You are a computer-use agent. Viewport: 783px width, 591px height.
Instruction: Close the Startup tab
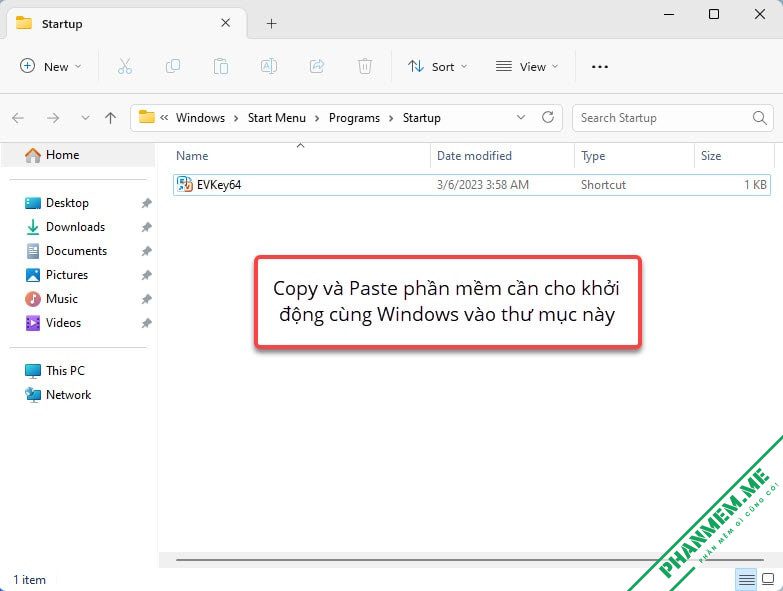click(226, 23)
